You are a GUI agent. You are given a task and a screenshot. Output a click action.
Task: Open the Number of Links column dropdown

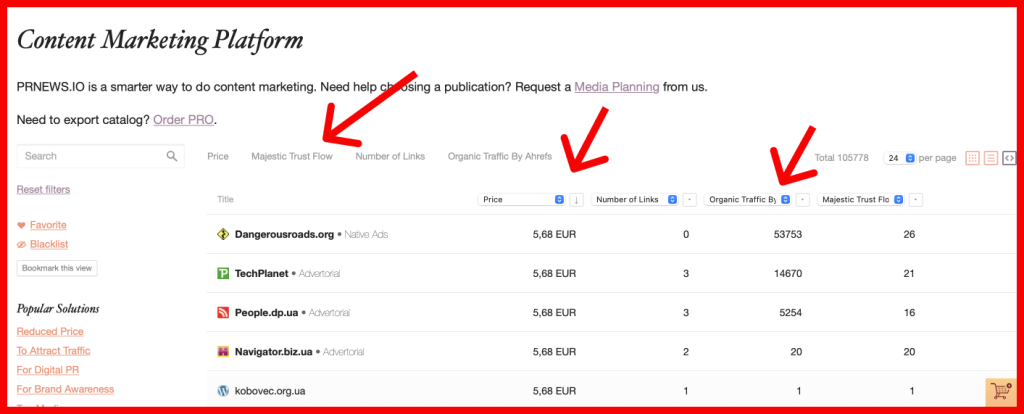pyautogui.click(x=634, y=200)
